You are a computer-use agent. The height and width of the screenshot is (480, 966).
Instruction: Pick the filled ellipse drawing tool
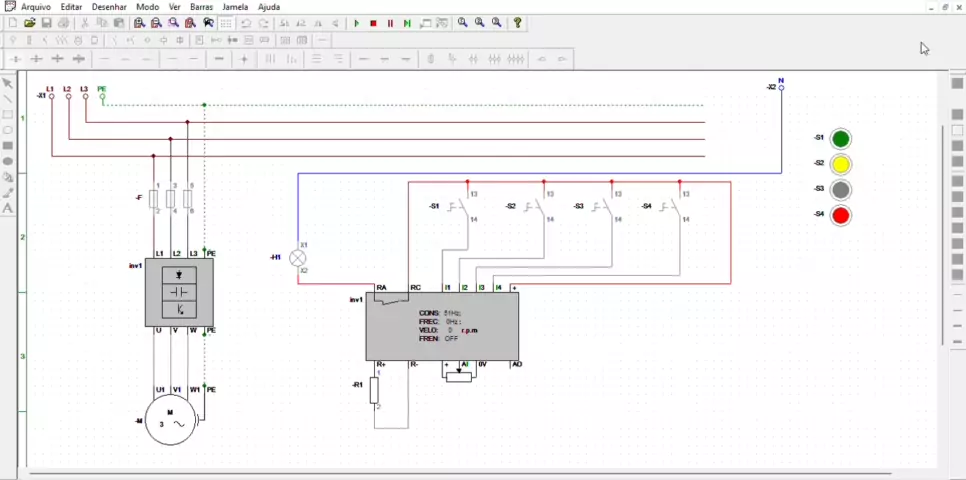[x=8, y=161]
